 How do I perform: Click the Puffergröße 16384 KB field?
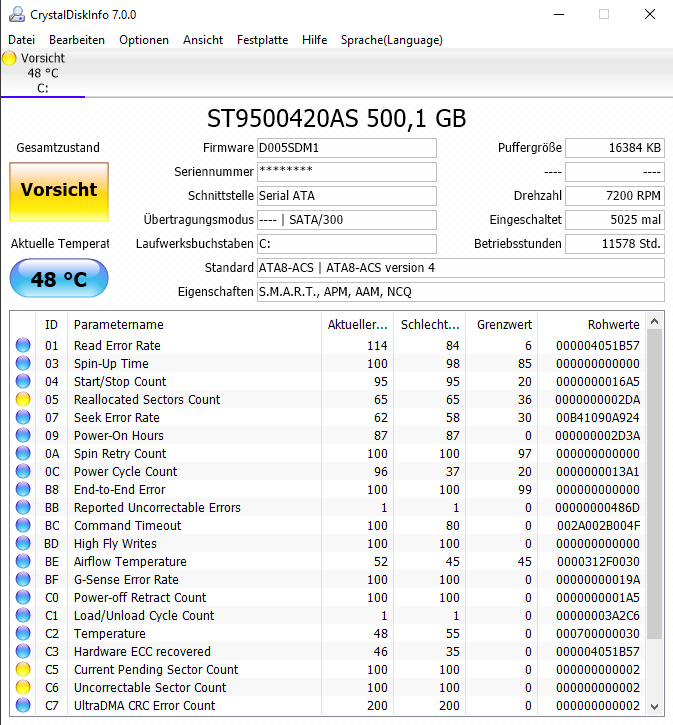click(x=615, y=148)
